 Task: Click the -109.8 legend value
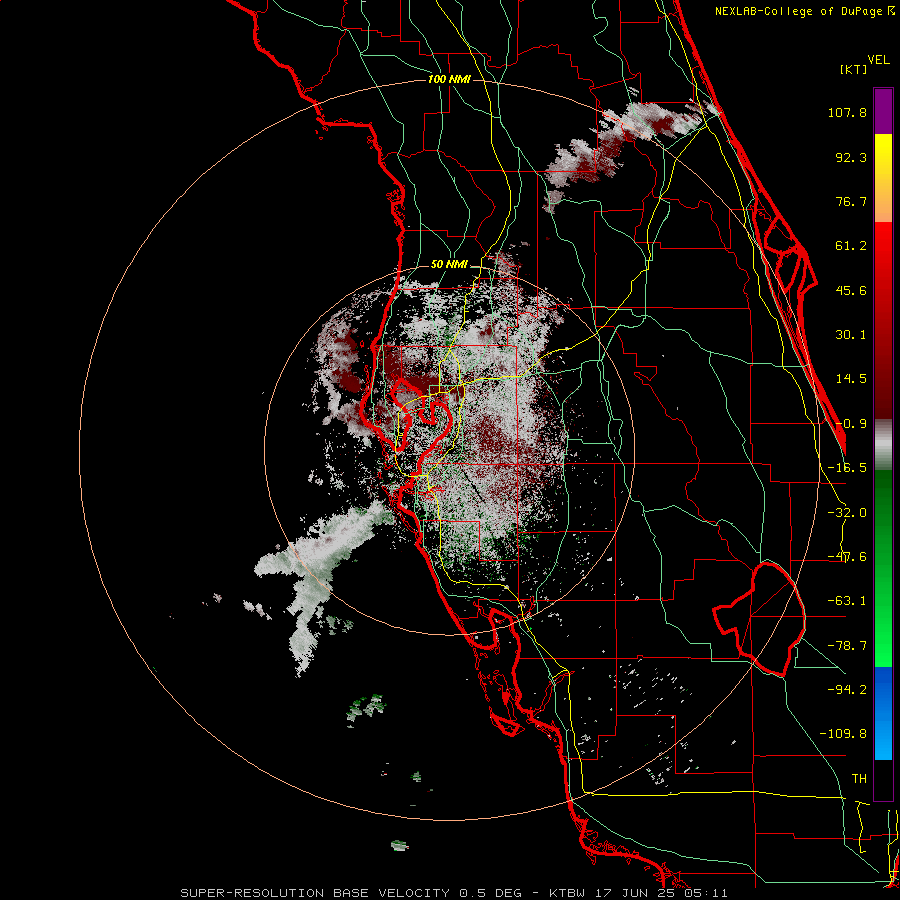click(843, 734)
